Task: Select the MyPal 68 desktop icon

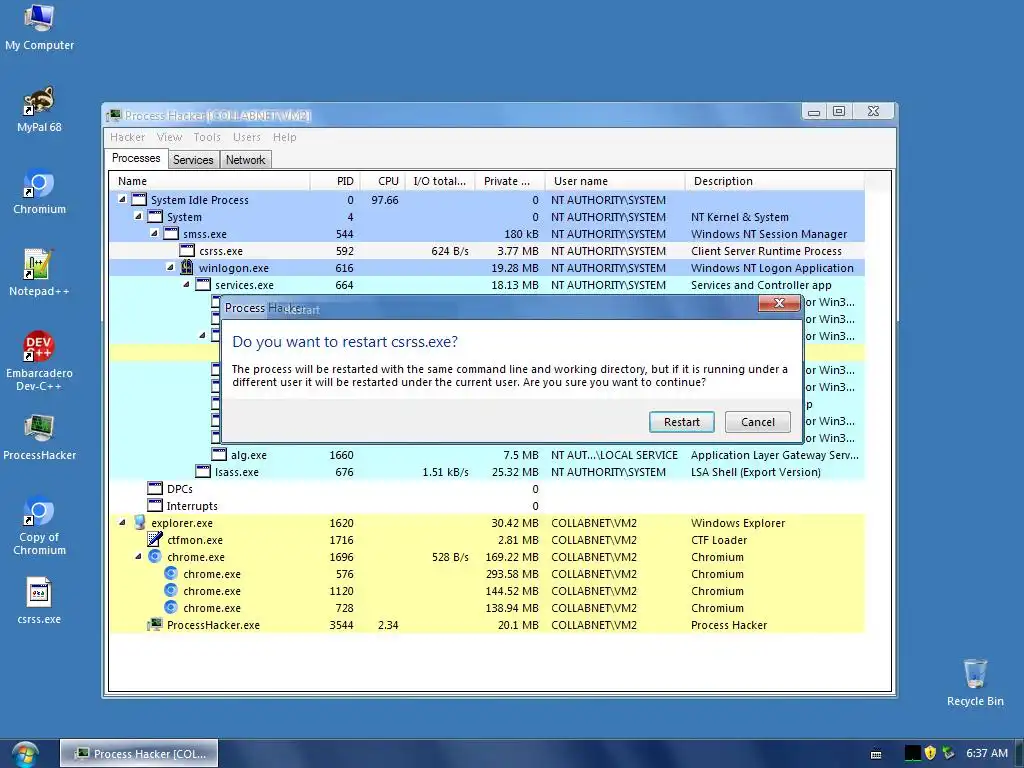Action: 39,110
